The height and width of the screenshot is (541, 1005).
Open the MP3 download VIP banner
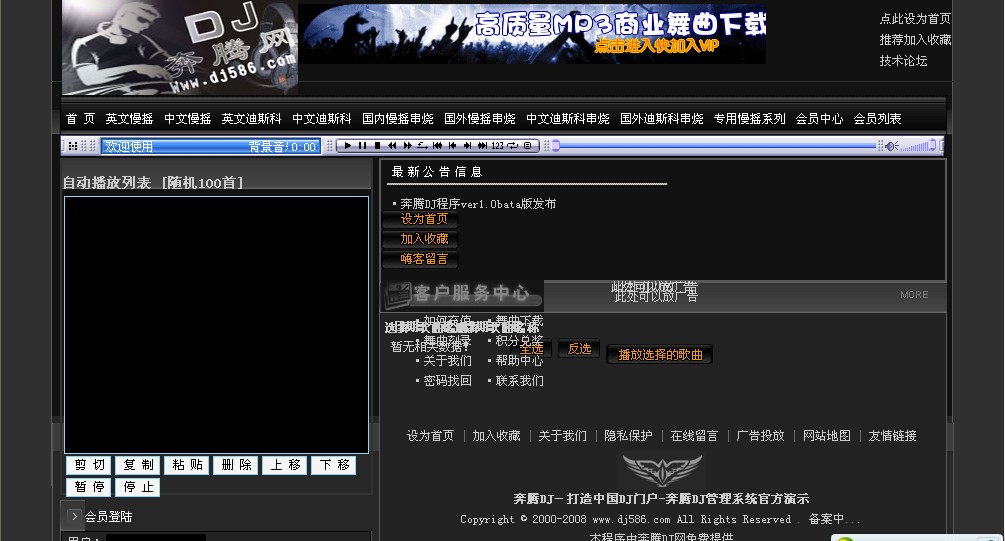tap(532, 34)
